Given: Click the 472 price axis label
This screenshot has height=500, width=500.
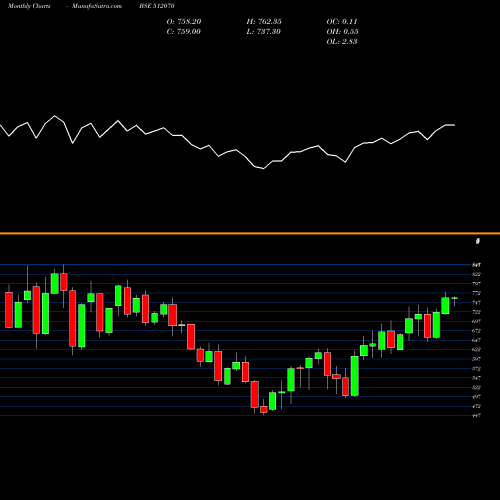Looking at the screenshot, I should (476, 406).
